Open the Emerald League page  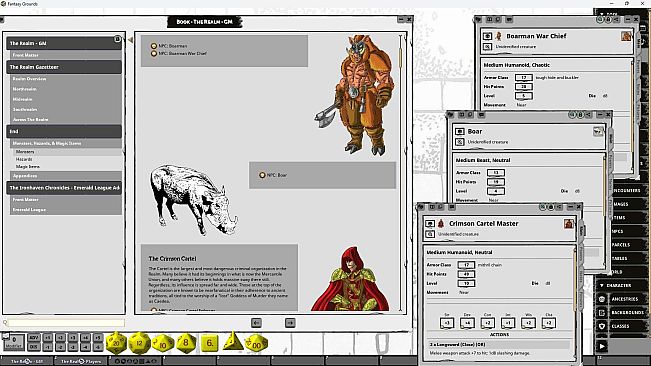[66, 210]
